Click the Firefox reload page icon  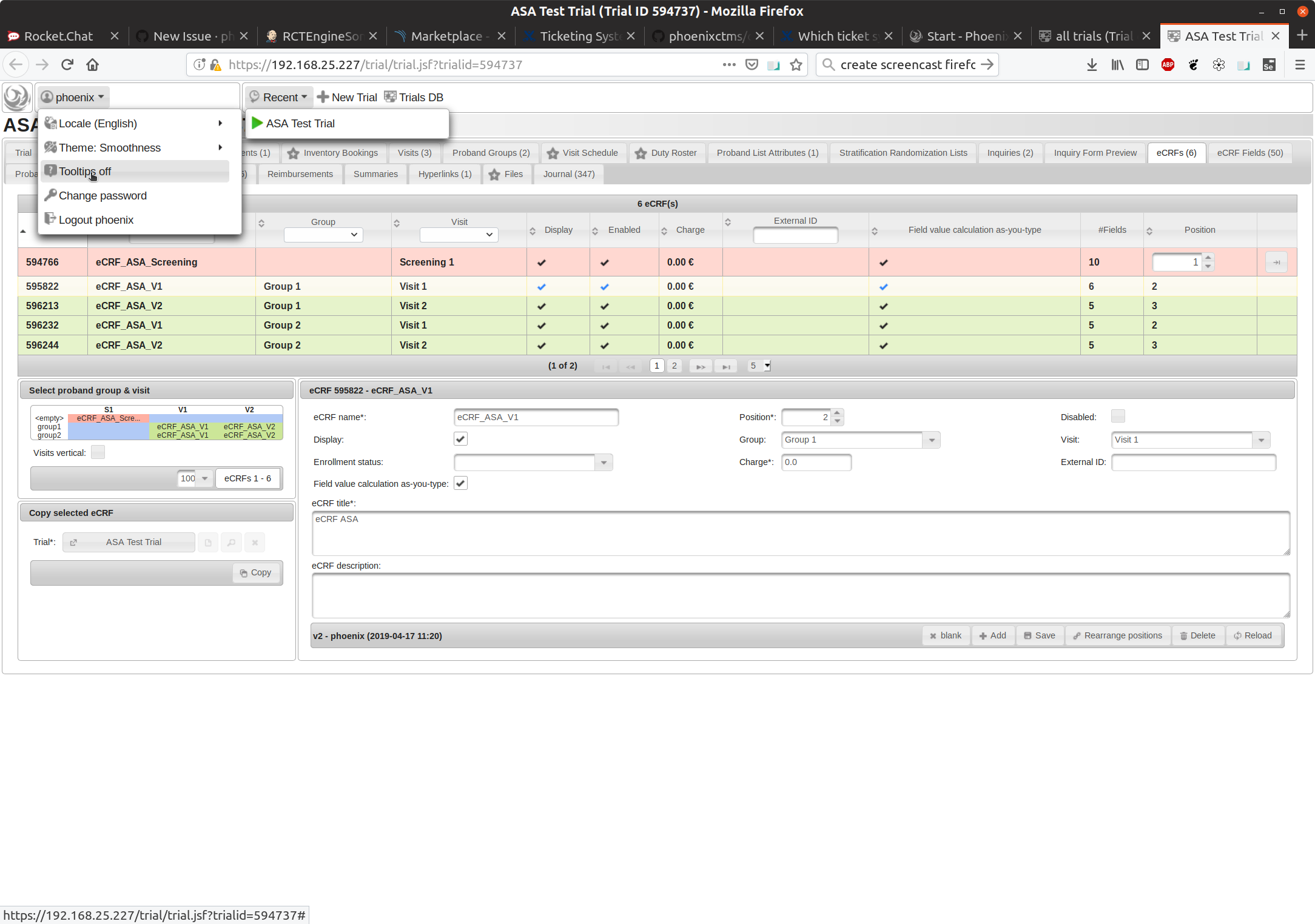pyautogui.click(x=67, y=65)
